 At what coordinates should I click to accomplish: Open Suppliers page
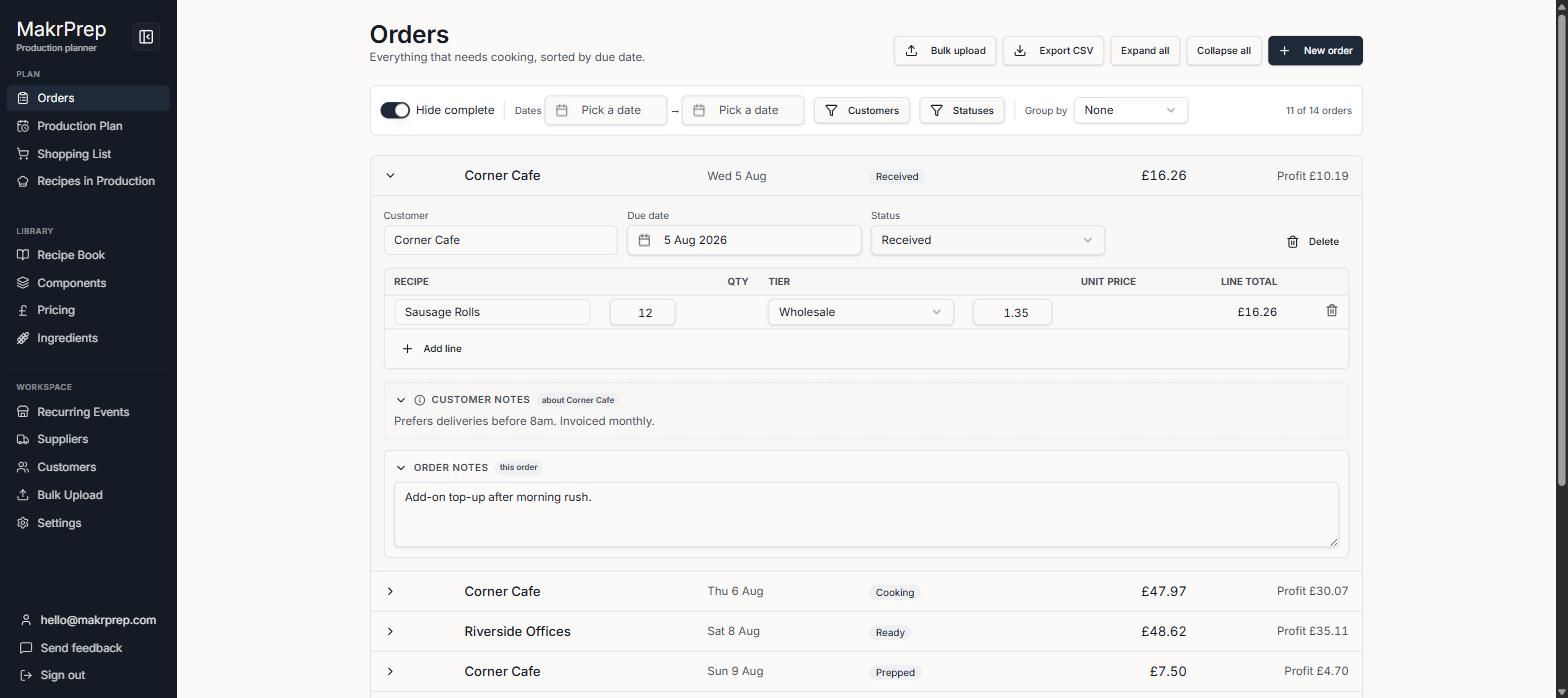88,439
